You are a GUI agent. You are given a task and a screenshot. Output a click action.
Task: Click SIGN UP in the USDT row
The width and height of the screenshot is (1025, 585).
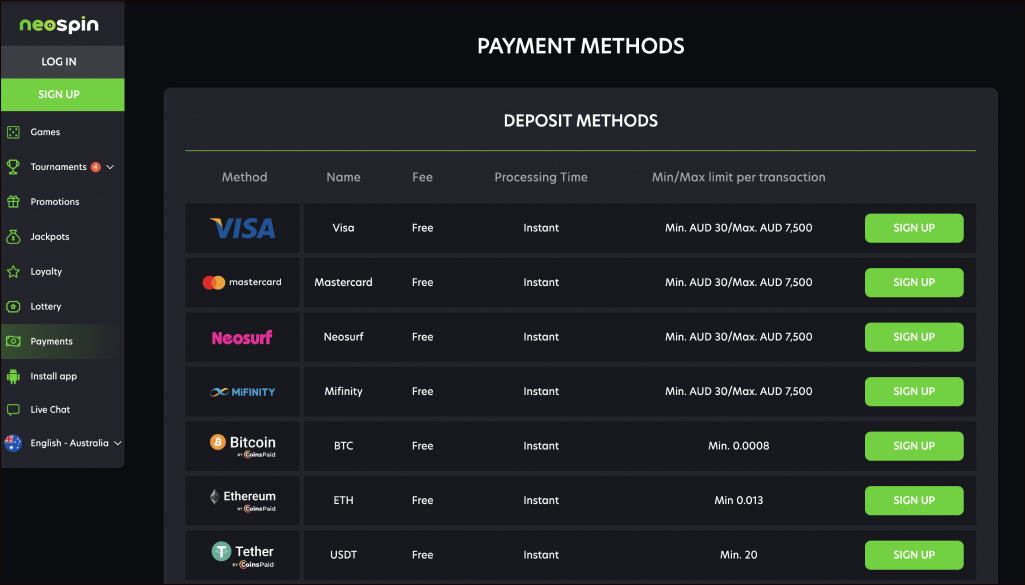pyautogui.click(x=914, y=555)
